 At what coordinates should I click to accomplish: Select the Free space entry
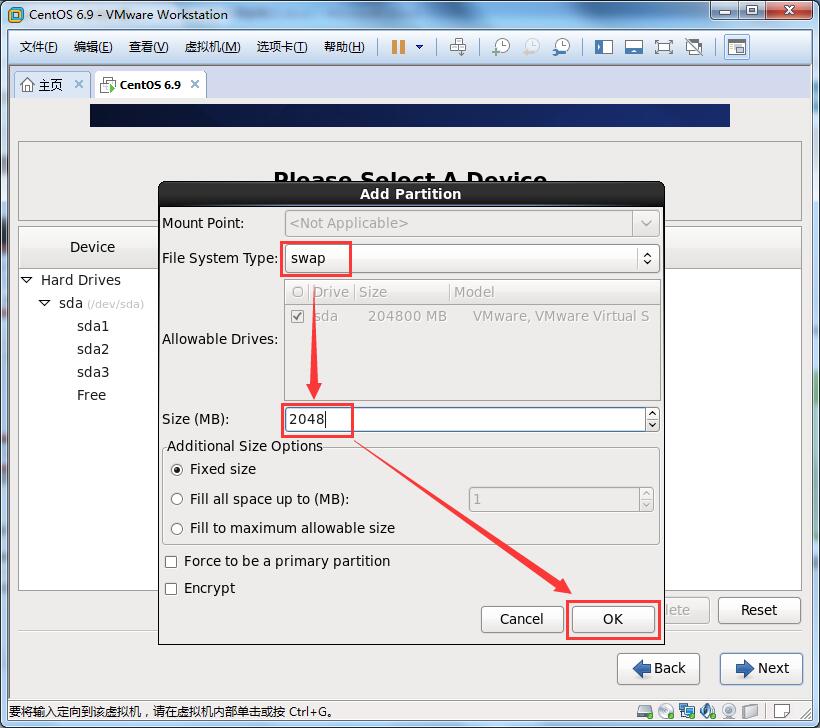click(x=91, y=395)
